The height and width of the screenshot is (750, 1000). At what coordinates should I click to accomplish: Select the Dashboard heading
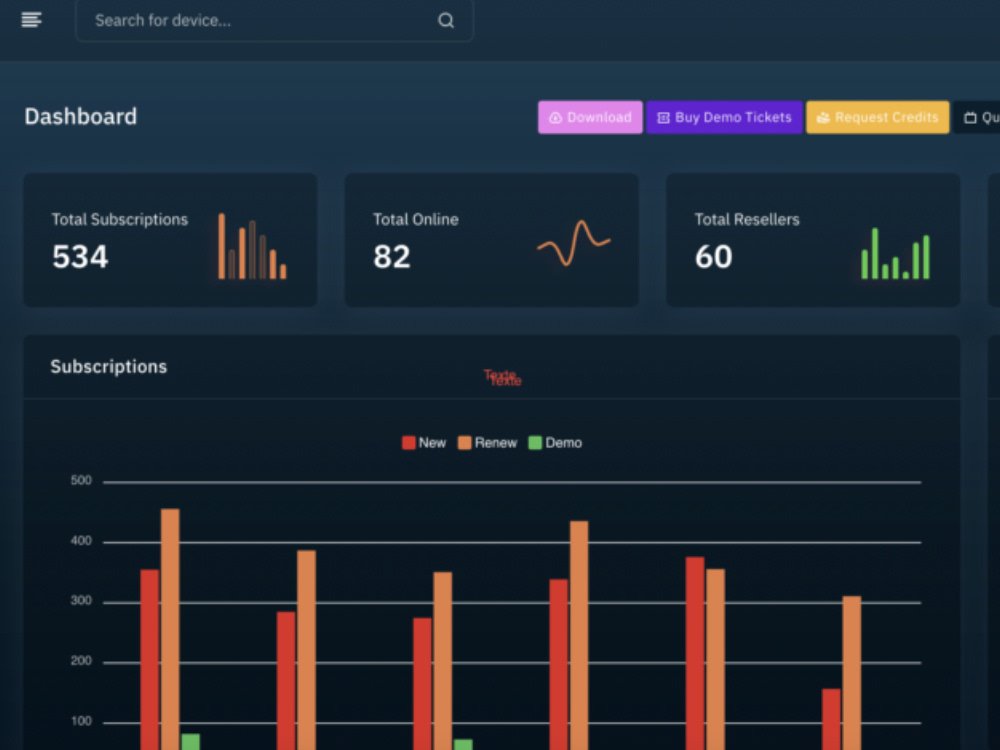pyautogui.click(x=80, y=116)
